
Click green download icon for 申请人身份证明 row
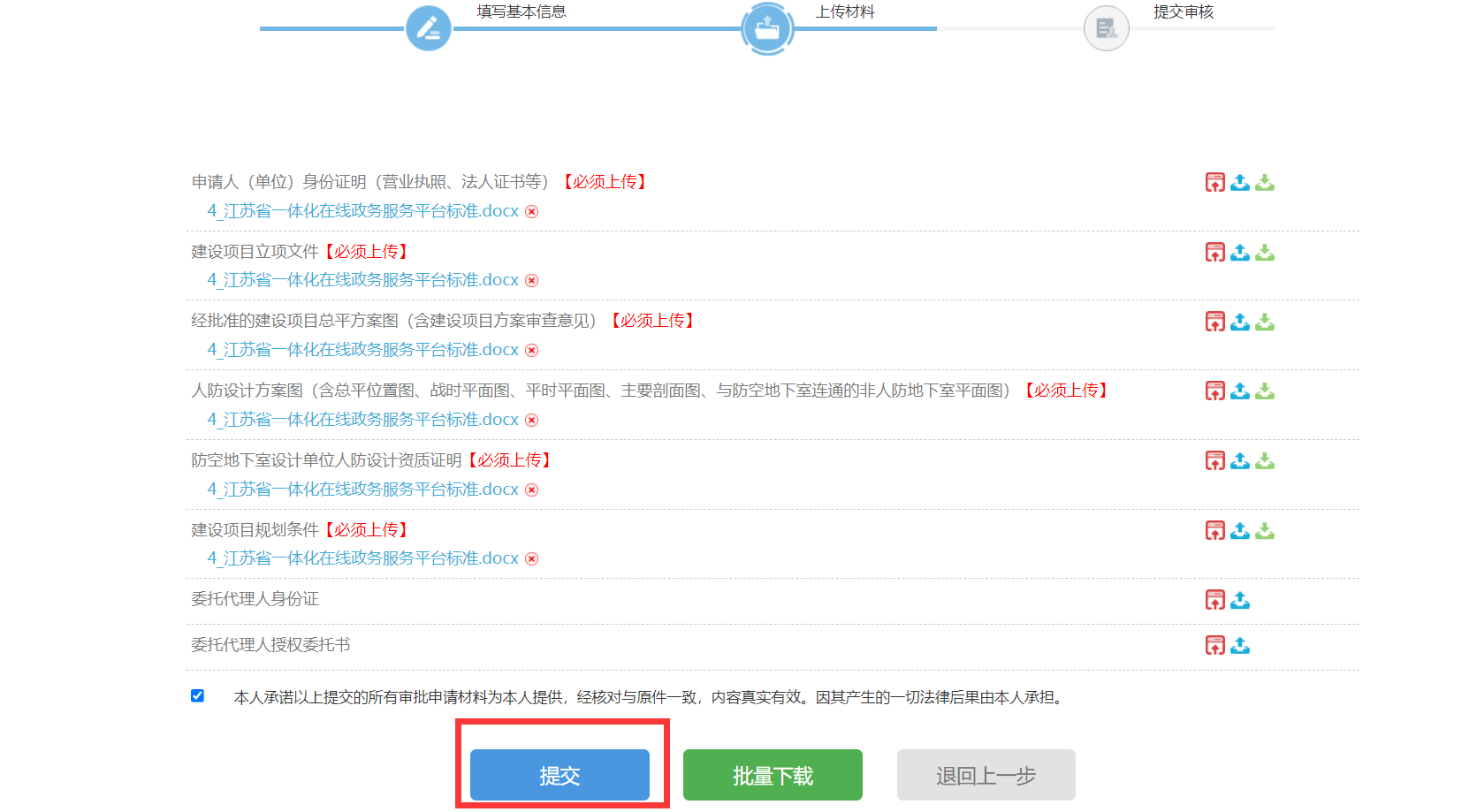(1265, 183)
